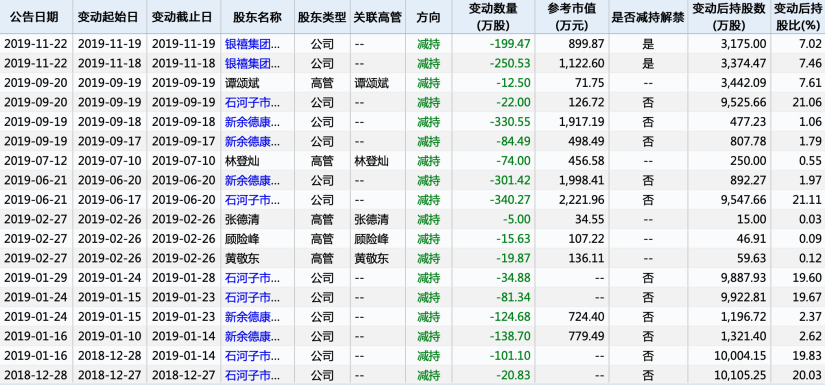Open 新余德康 link with -124.68 change

tap(252, 317)
